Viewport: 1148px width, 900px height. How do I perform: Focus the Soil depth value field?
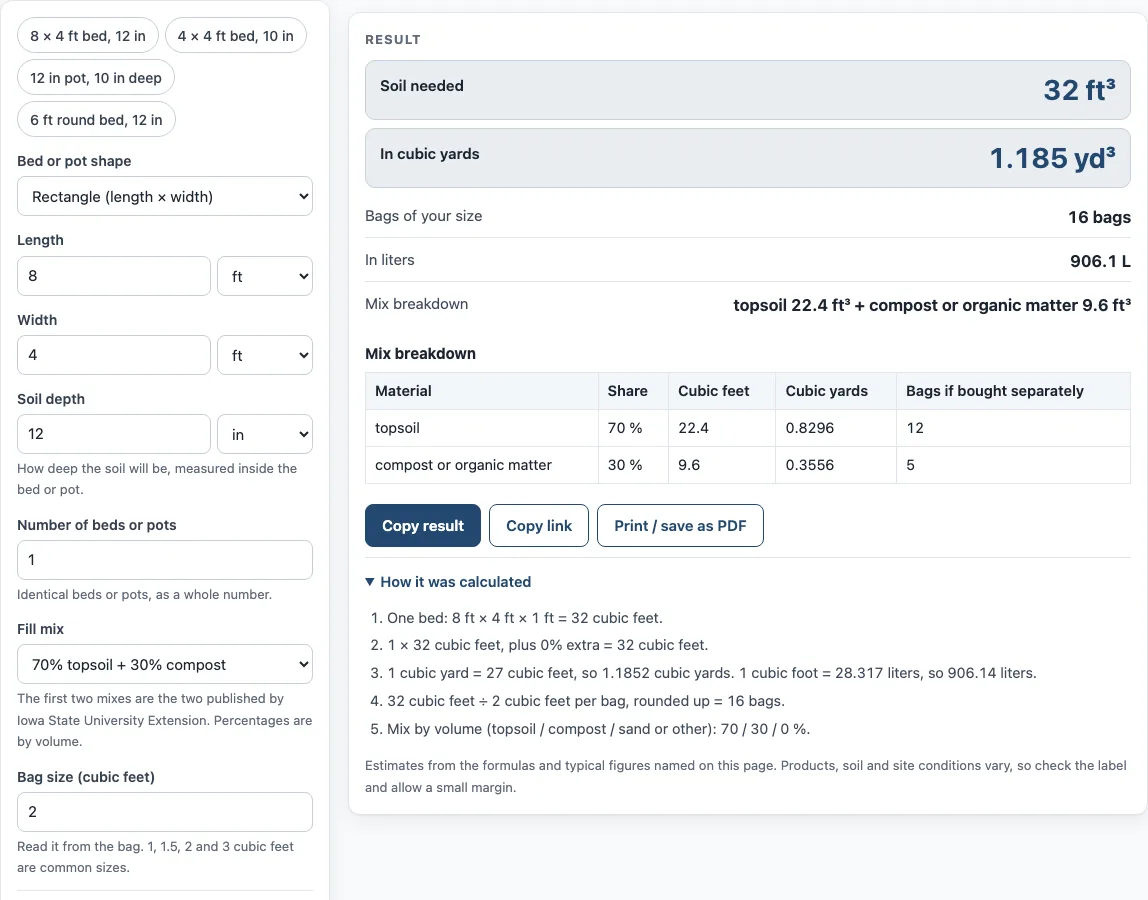coord(113,434)
